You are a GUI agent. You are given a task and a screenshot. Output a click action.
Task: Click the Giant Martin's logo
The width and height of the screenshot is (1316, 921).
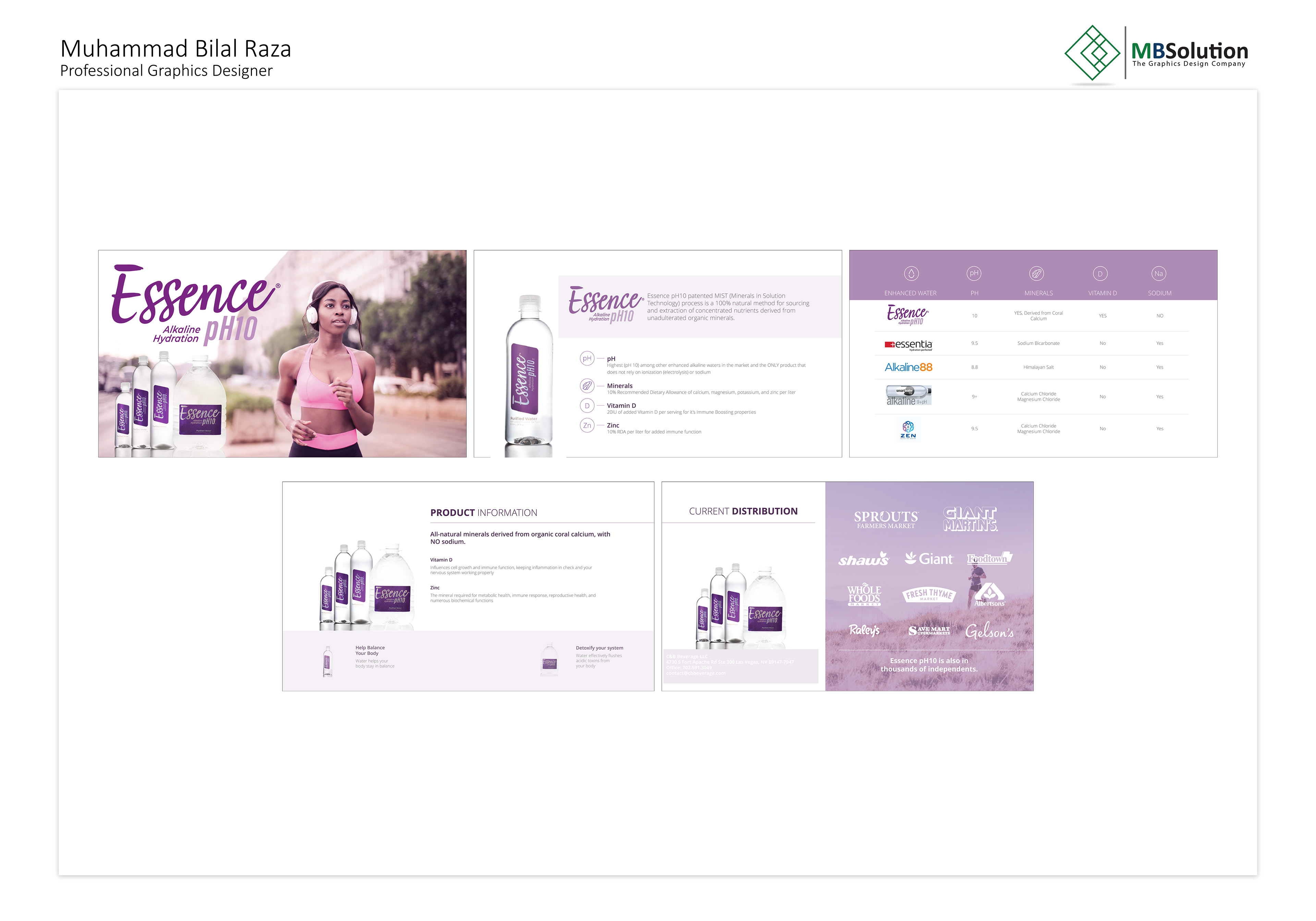pos(970,519)
